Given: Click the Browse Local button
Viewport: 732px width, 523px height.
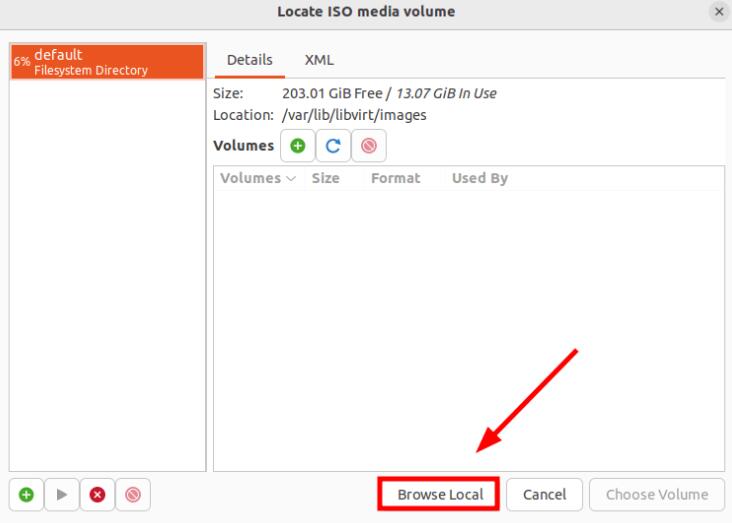Looking at the screenshot, I should (x=440, y=495).
